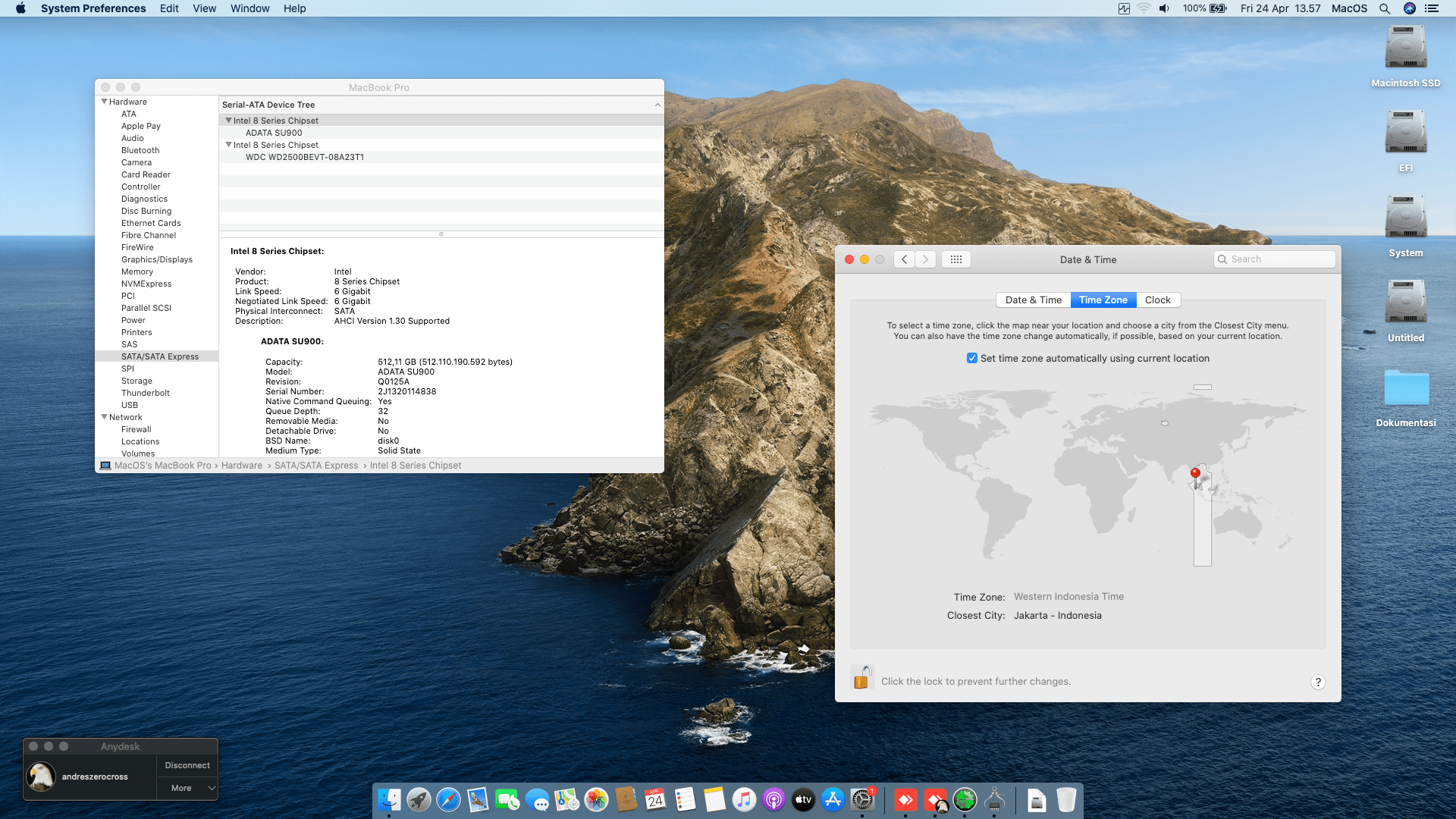Go back using the left chevron button

coord(904,259)
